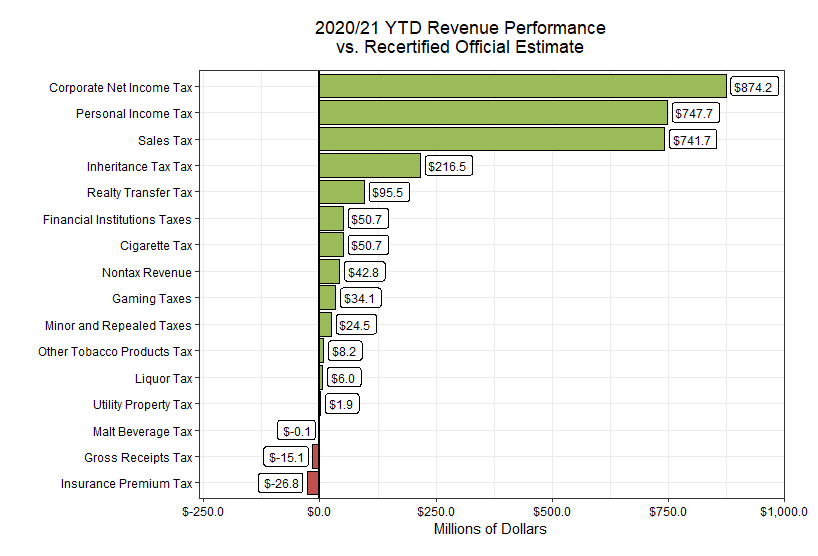
Task: Select the Nontax Revenue bar
Action: pos(329,272)
